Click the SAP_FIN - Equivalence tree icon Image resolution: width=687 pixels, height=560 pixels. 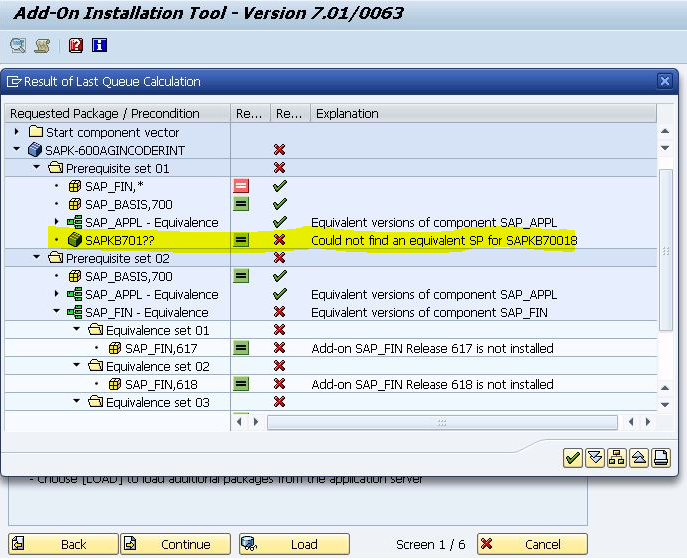75,312
